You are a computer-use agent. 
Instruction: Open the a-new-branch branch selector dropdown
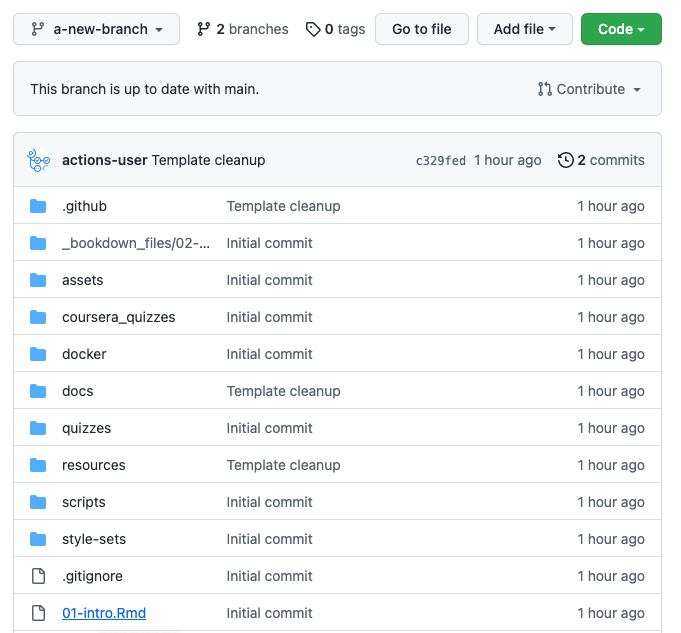pos(96,29)
